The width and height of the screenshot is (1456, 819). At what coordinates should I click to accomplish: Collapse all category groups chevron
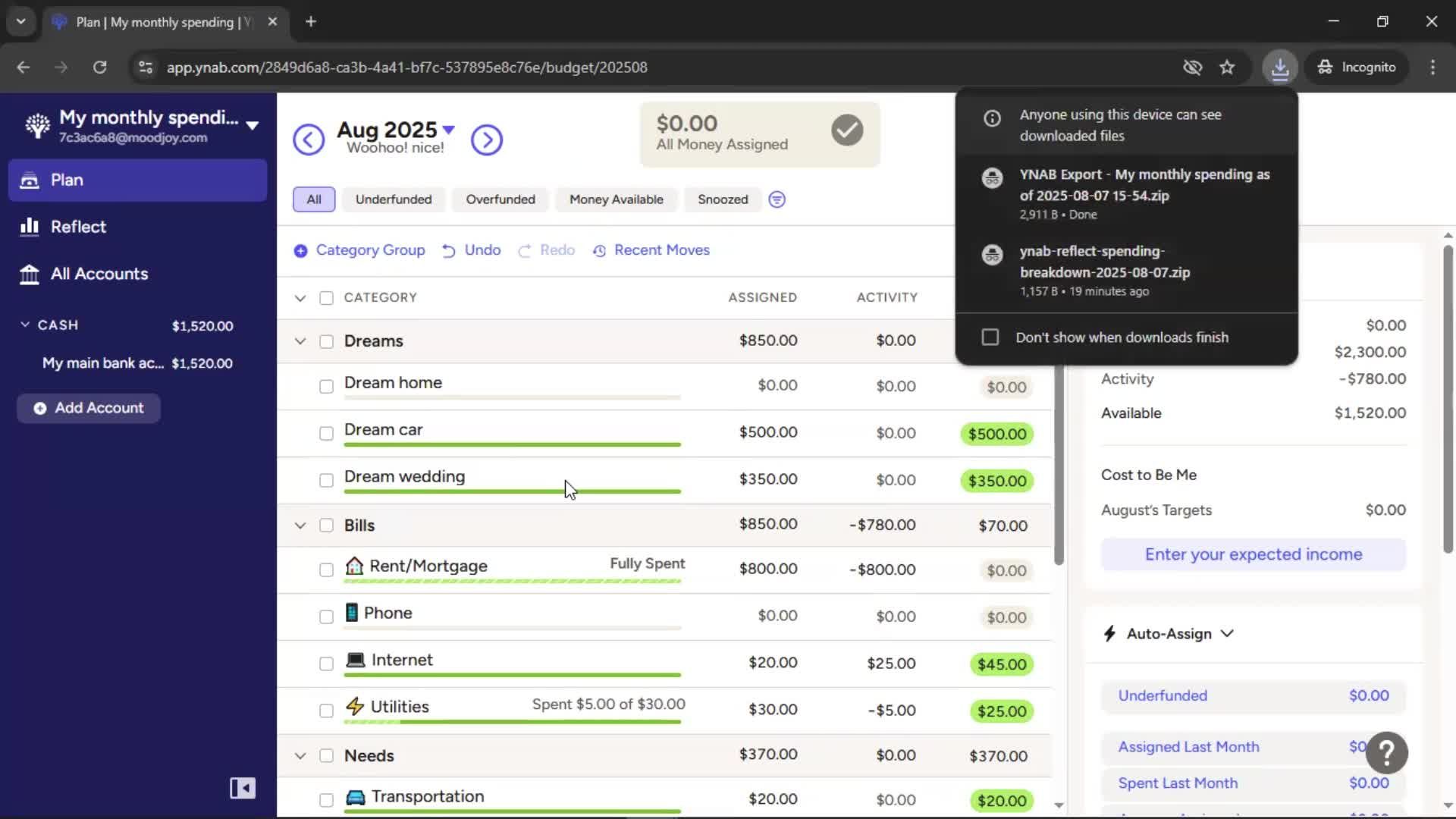300,298
